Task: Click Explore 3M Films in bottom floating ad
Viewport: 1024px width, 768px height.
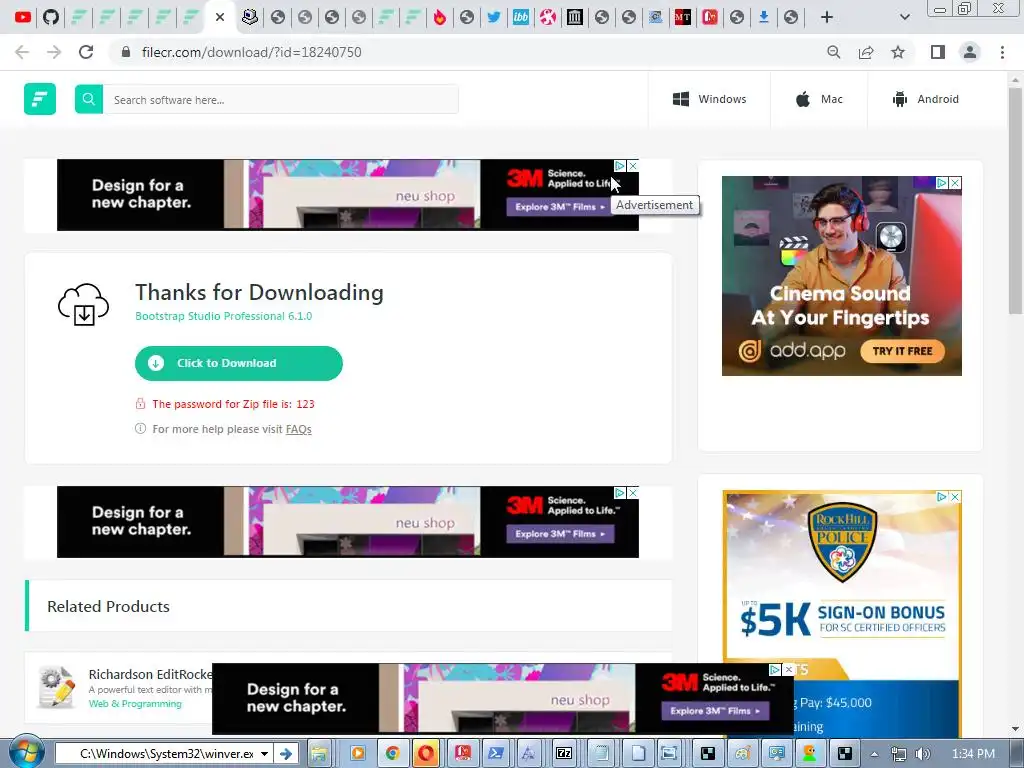Action: 715,711
